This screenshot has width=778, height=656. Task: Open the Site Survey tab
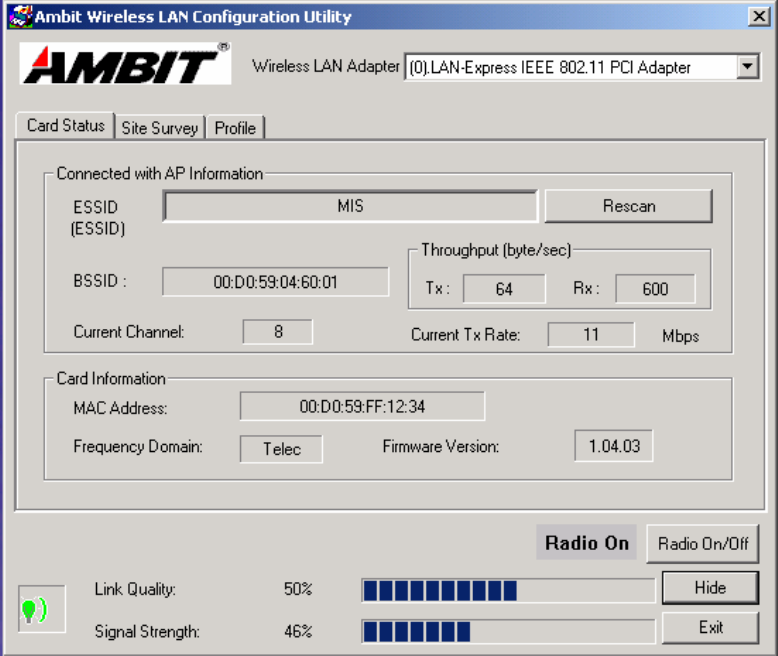[160, 128]
